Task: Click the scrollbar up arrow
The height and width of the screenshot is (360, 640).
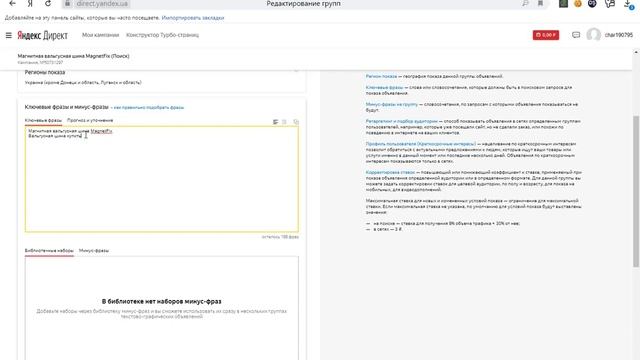Action: pos(636,53)
